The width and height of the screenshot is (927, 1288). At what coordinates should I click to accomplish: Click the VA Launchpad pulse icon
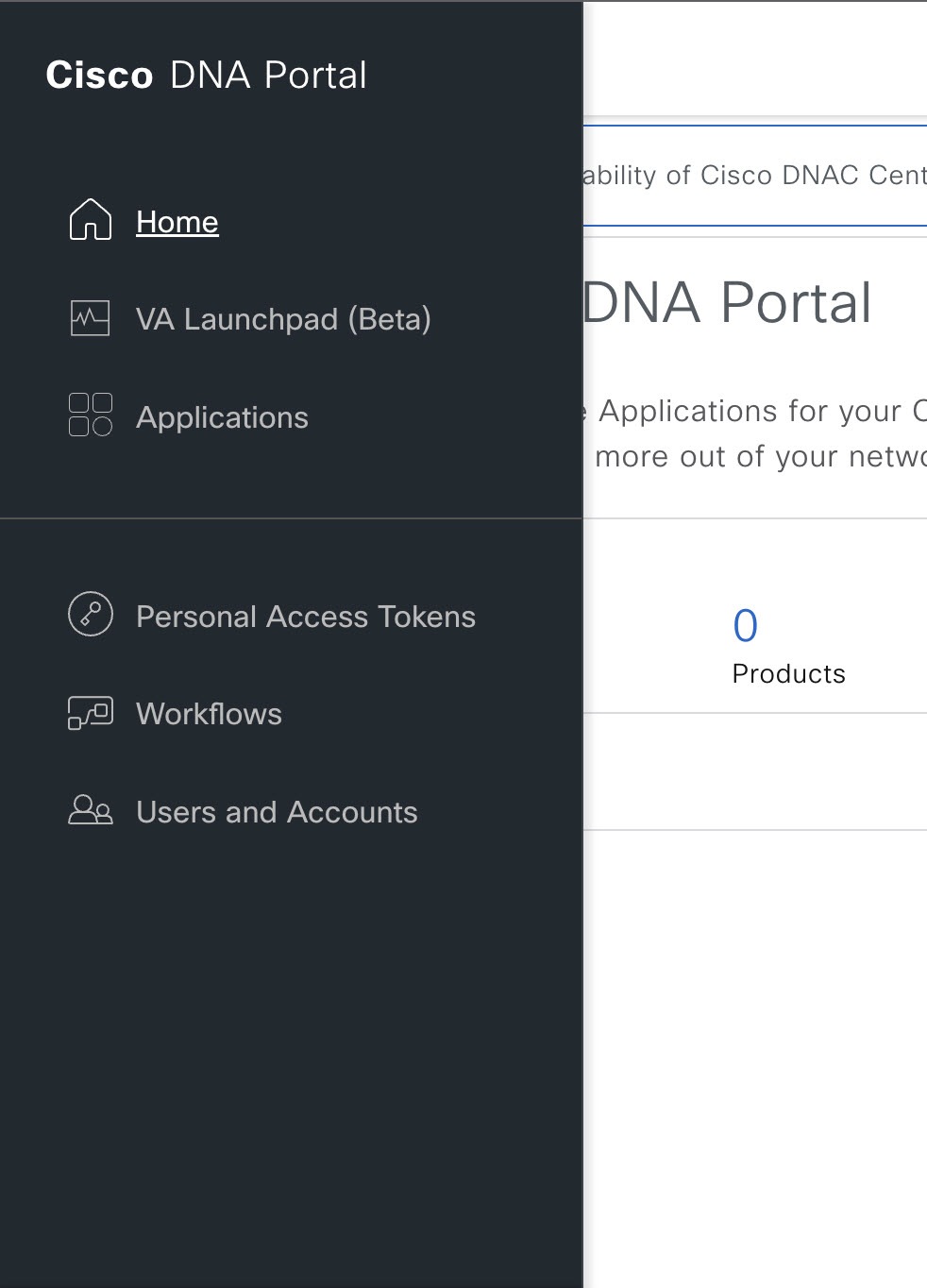tap(91, 319)
